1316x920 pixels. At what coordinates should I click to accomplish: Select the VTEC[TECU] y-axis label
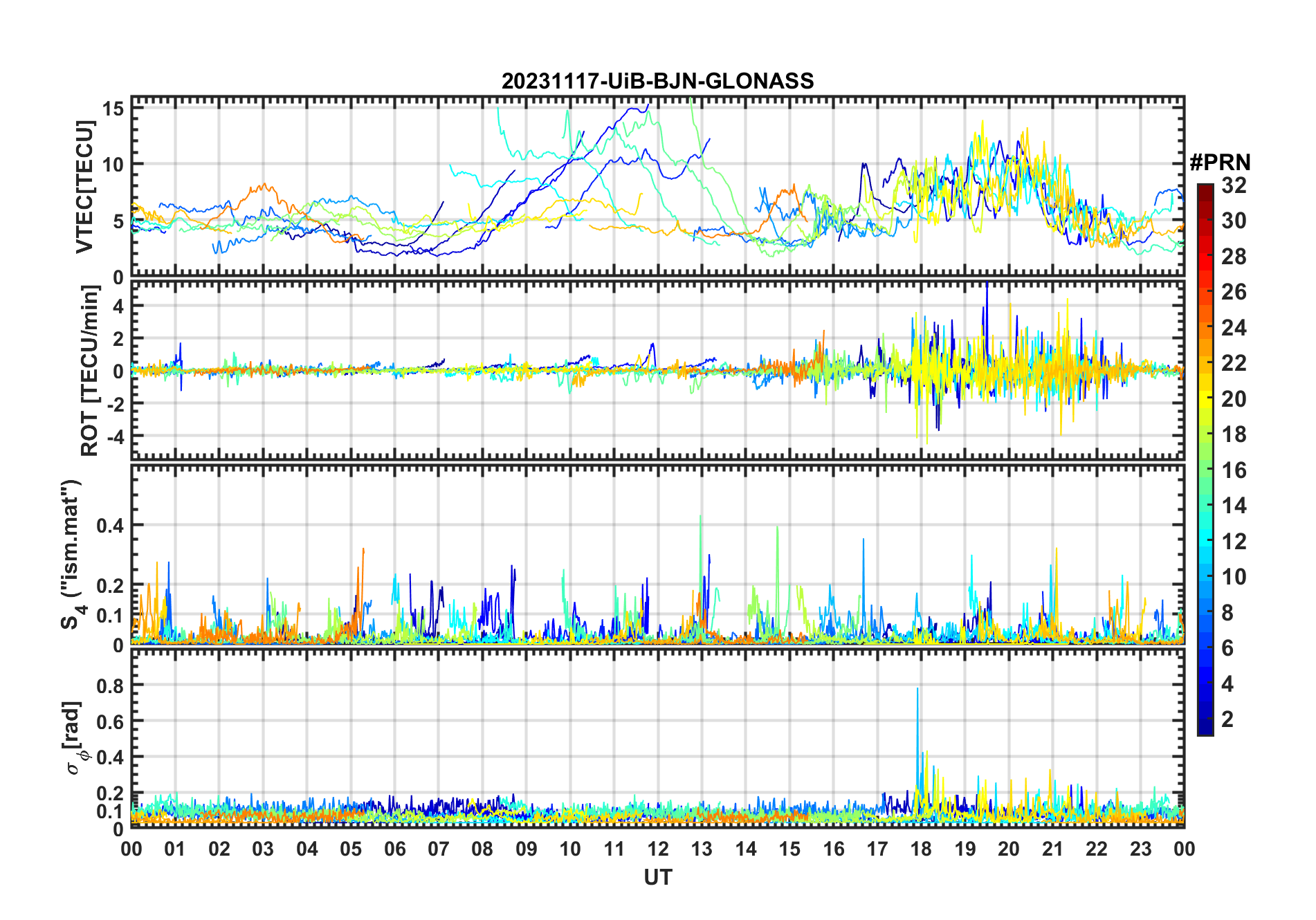click(84, 187)
